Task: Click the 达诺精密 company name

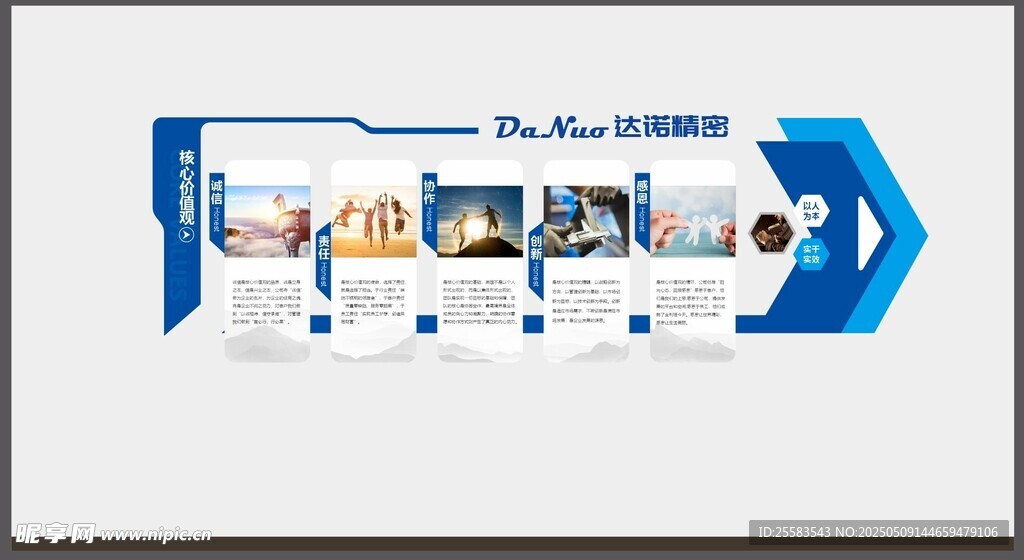Action: coord(671,127)
